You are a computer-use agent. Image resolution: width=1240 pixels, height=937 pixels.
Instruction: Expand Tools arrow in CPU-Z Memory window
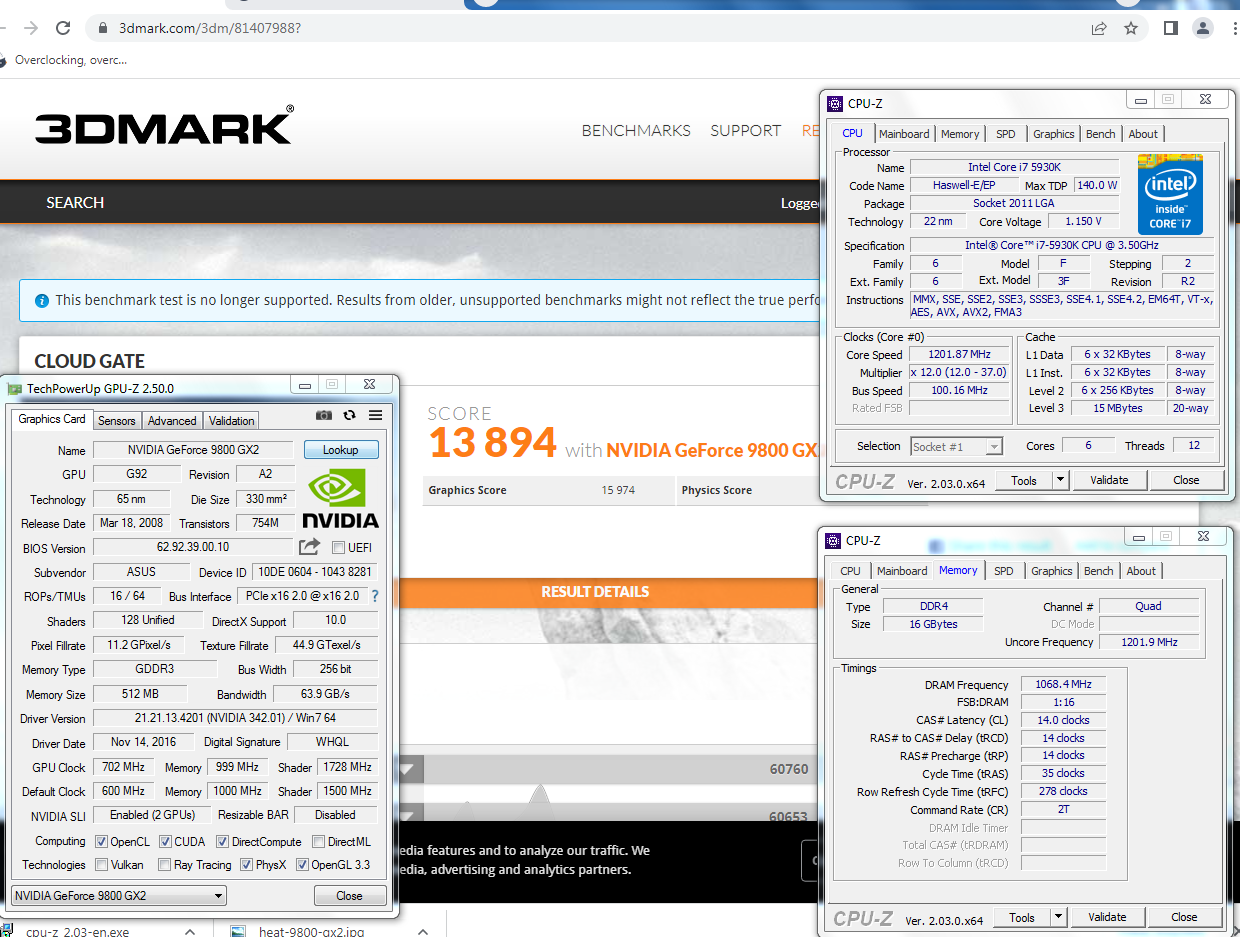(1058, 917)
